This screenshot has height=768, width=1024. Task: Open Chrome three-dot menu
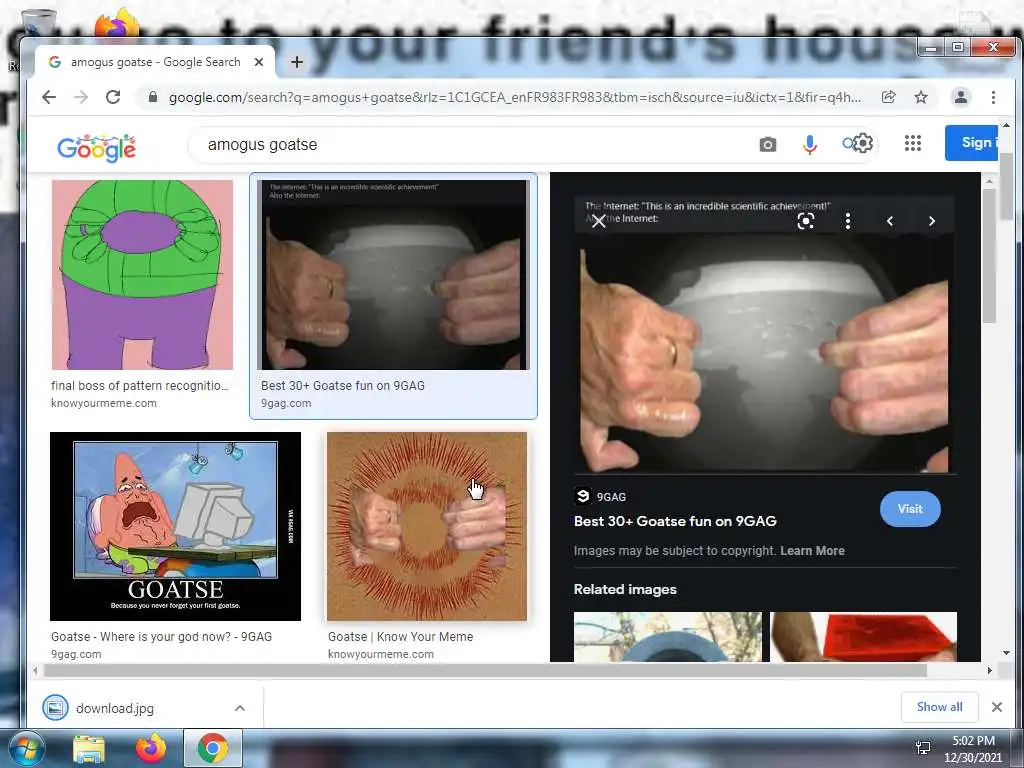pyautogui.click(x=993, y=97)
